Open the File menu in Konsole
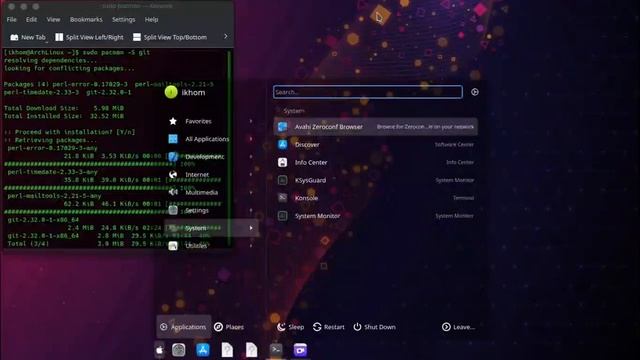 [11, 20]
